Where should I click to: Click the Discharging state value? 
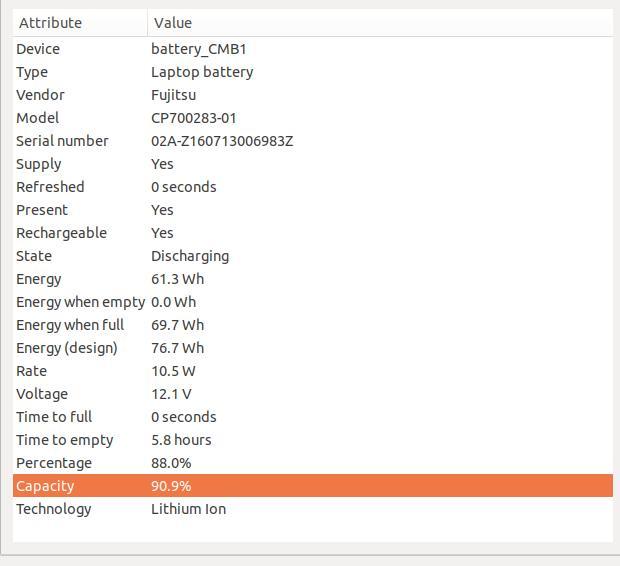(x=190, y=256)
